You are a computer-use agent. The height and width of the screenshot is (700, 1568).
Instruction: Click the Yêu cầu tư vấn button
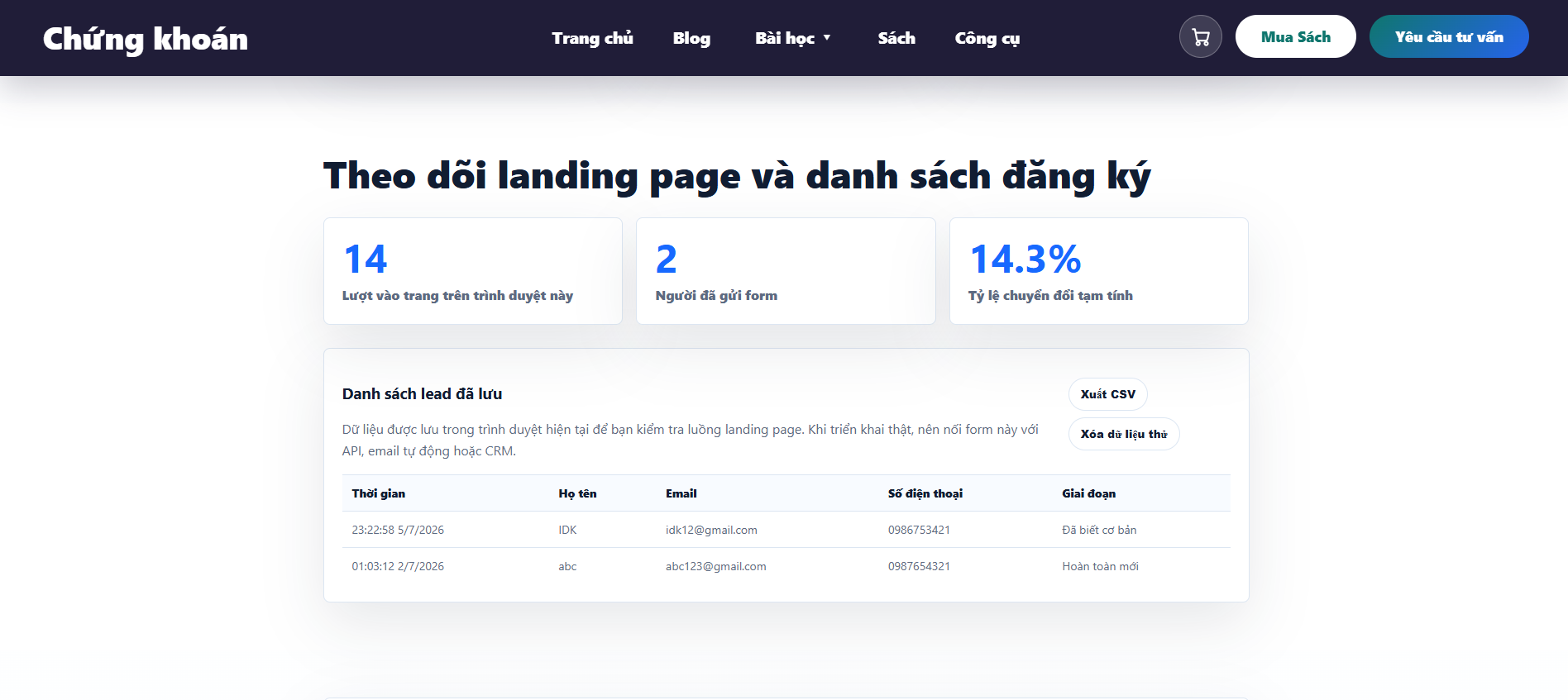pyautogui.click(x=1449, y=36)
